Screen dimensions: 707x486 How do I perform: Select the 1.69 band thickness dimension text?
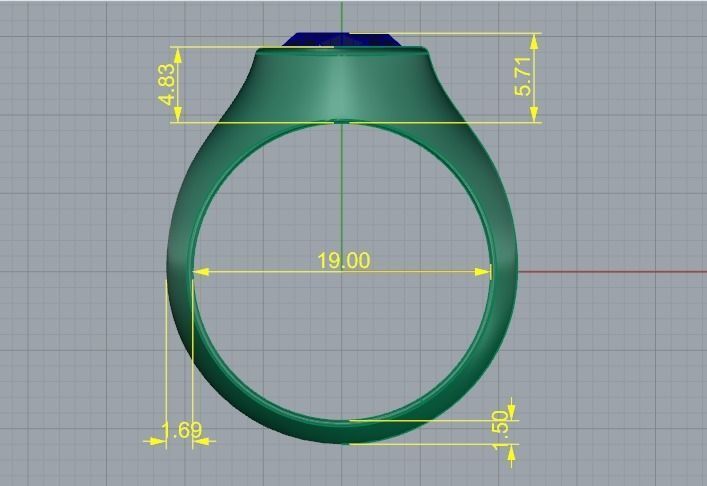pos(182,430)
